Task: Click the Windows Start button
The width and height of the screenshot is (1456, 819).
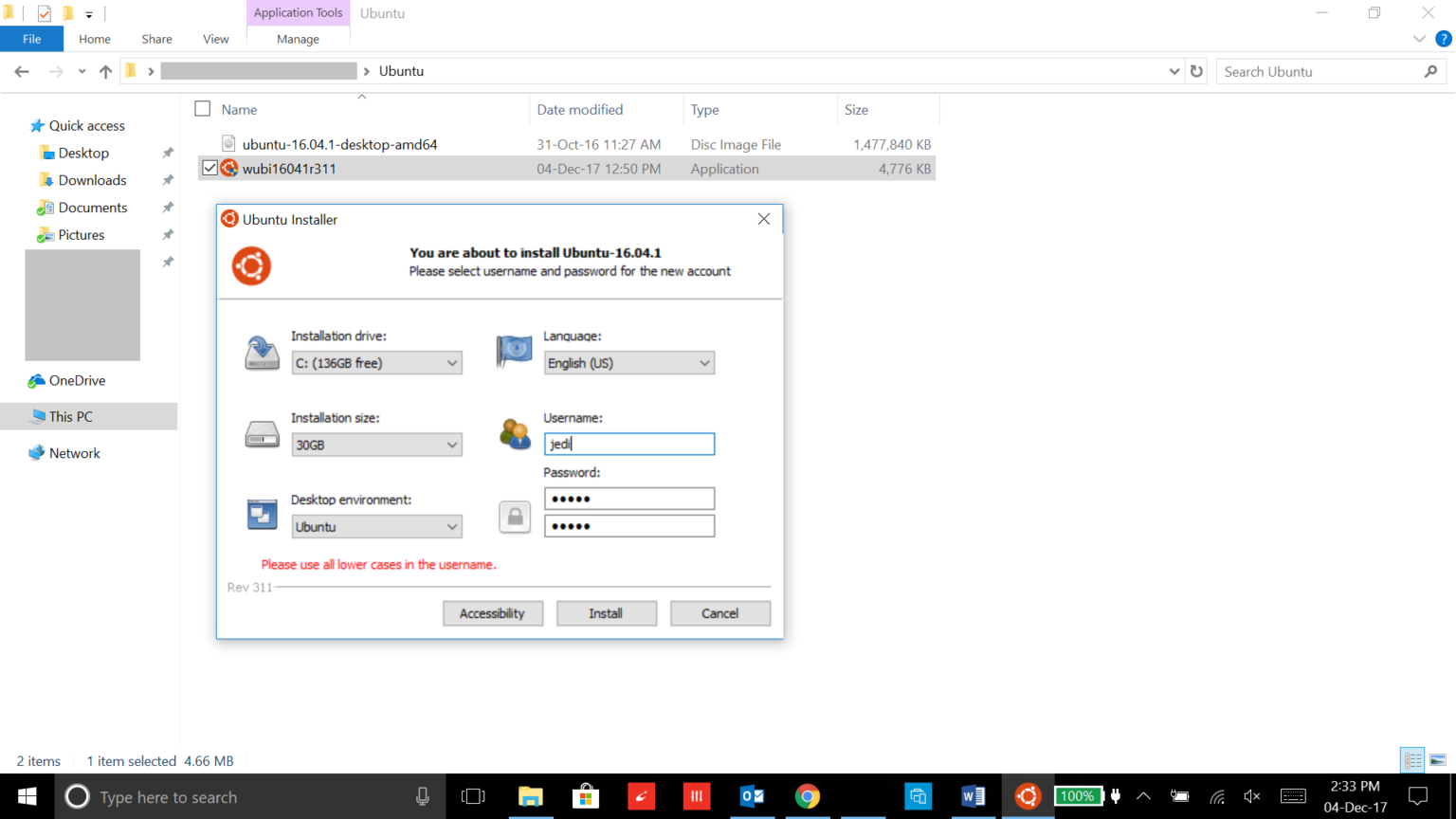Action: [27, 796]
